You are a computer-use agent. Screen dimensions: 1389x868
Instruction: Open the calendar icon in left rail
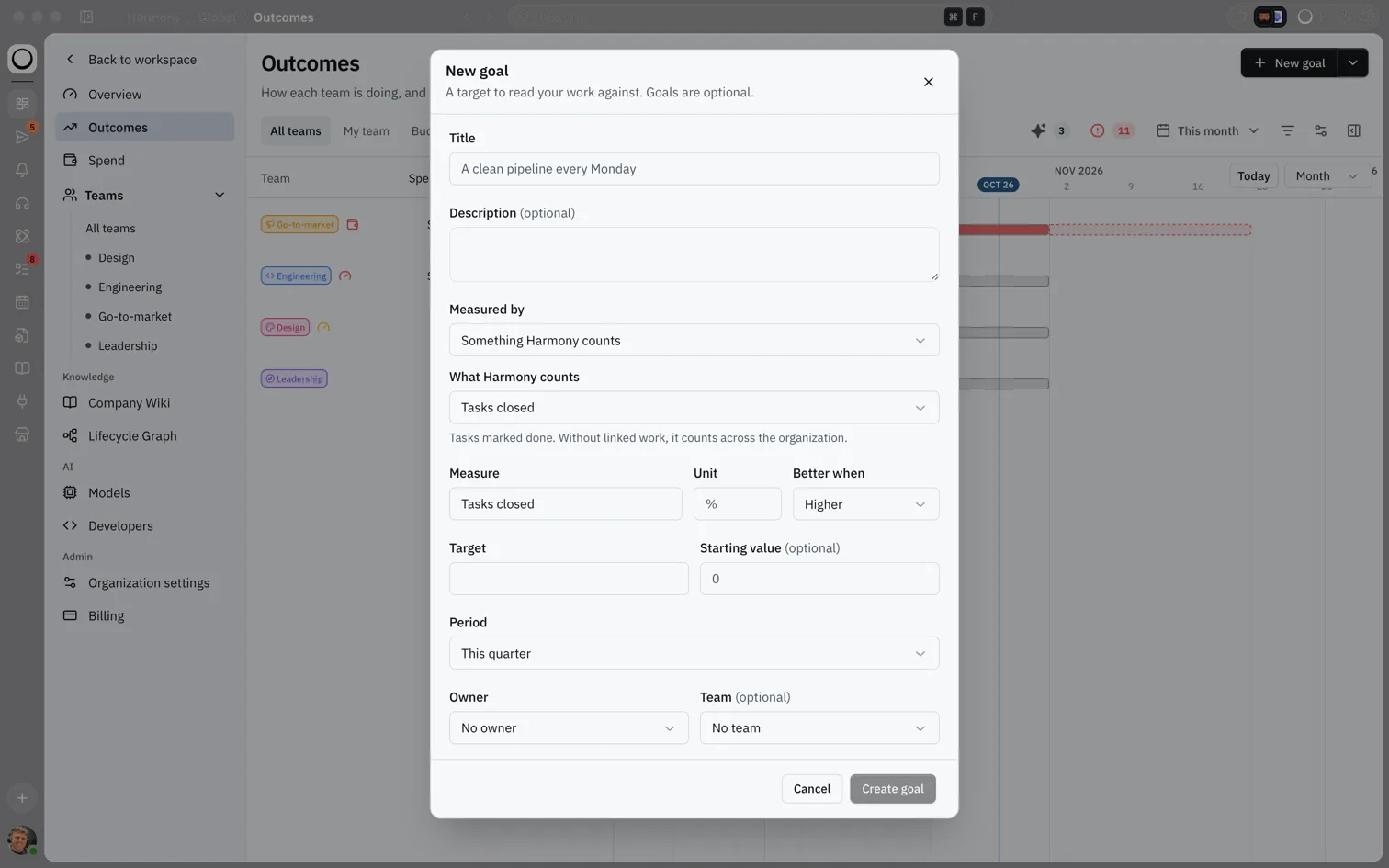[x=22, y=302]
